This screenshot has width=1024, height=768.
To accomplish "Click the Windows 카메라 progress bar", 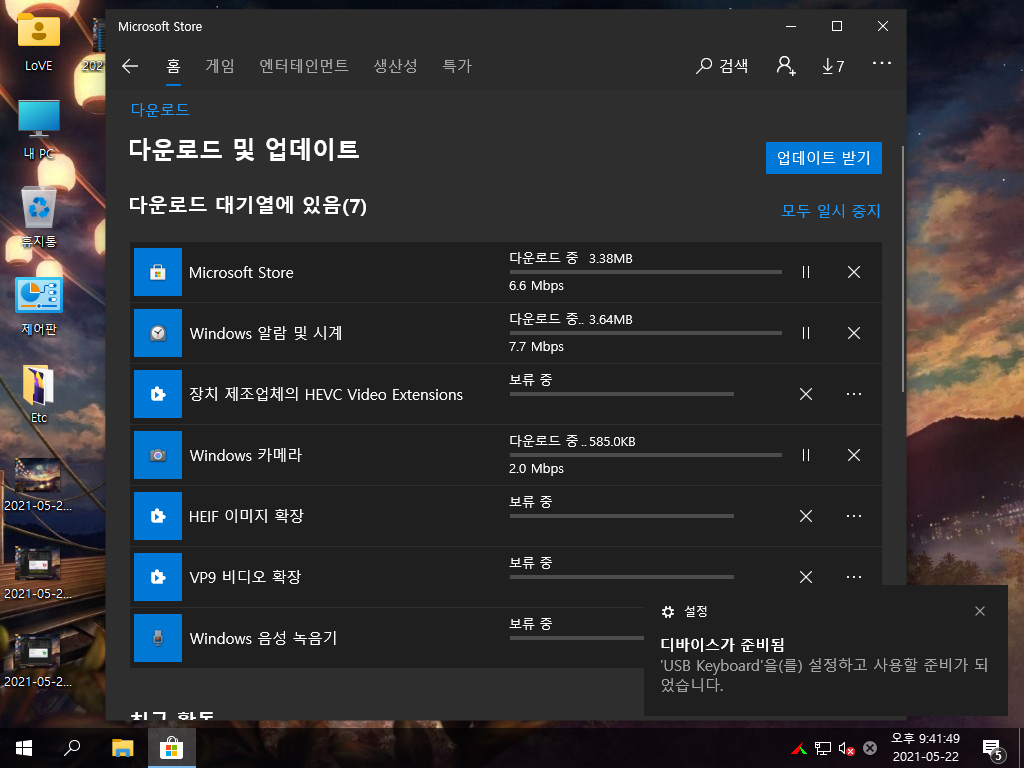I will tap(645, 455).
